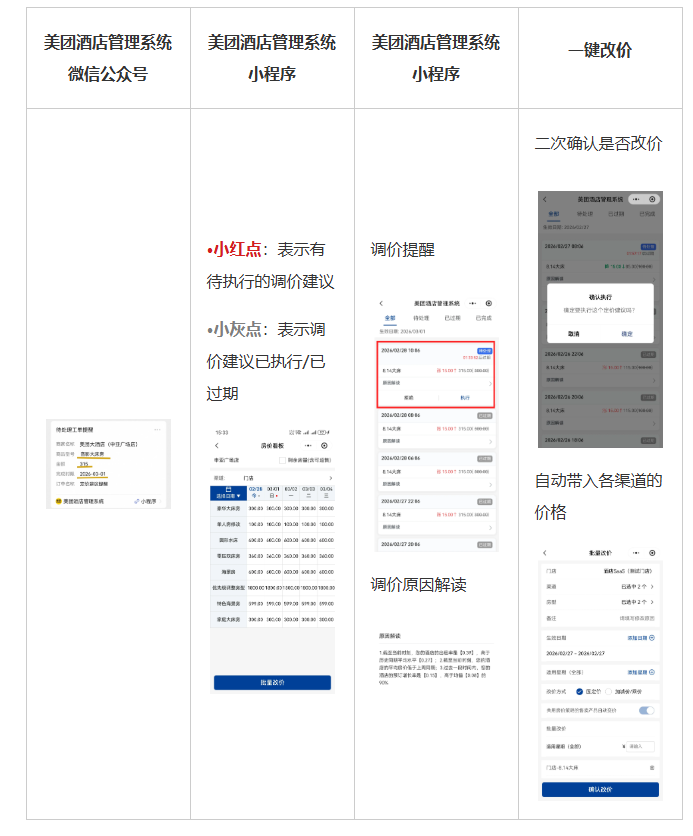This screenshot has height=836, width=693.
Task: Click 1800.00 price cell under 02/28
Action: [255, 588]
